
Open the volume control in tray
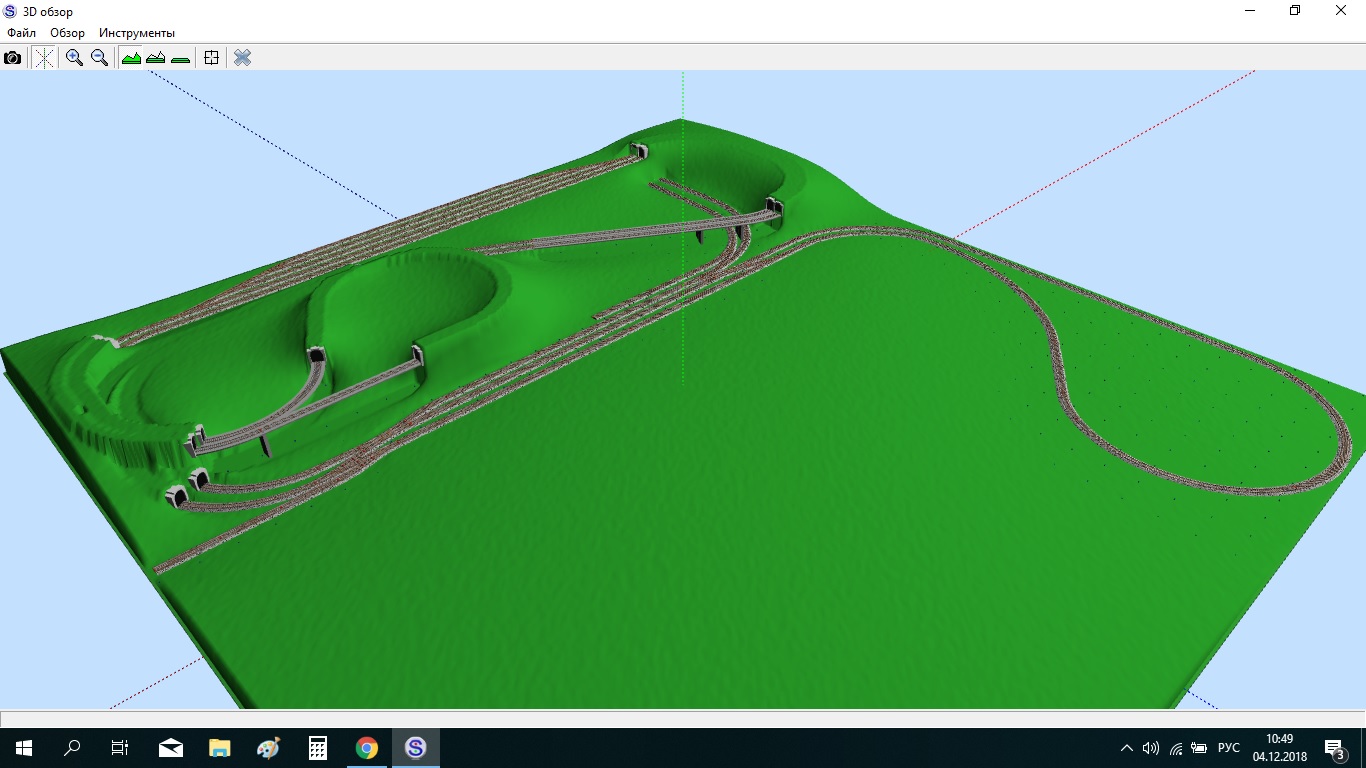[x=1151, y=748]
